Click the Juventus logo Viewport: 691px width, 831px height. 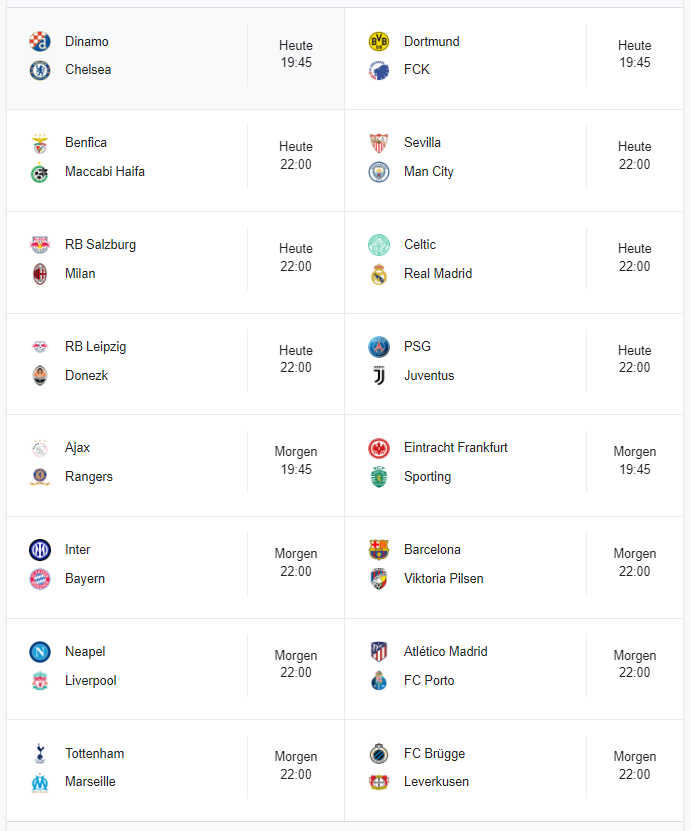click(x=379, y=376)
